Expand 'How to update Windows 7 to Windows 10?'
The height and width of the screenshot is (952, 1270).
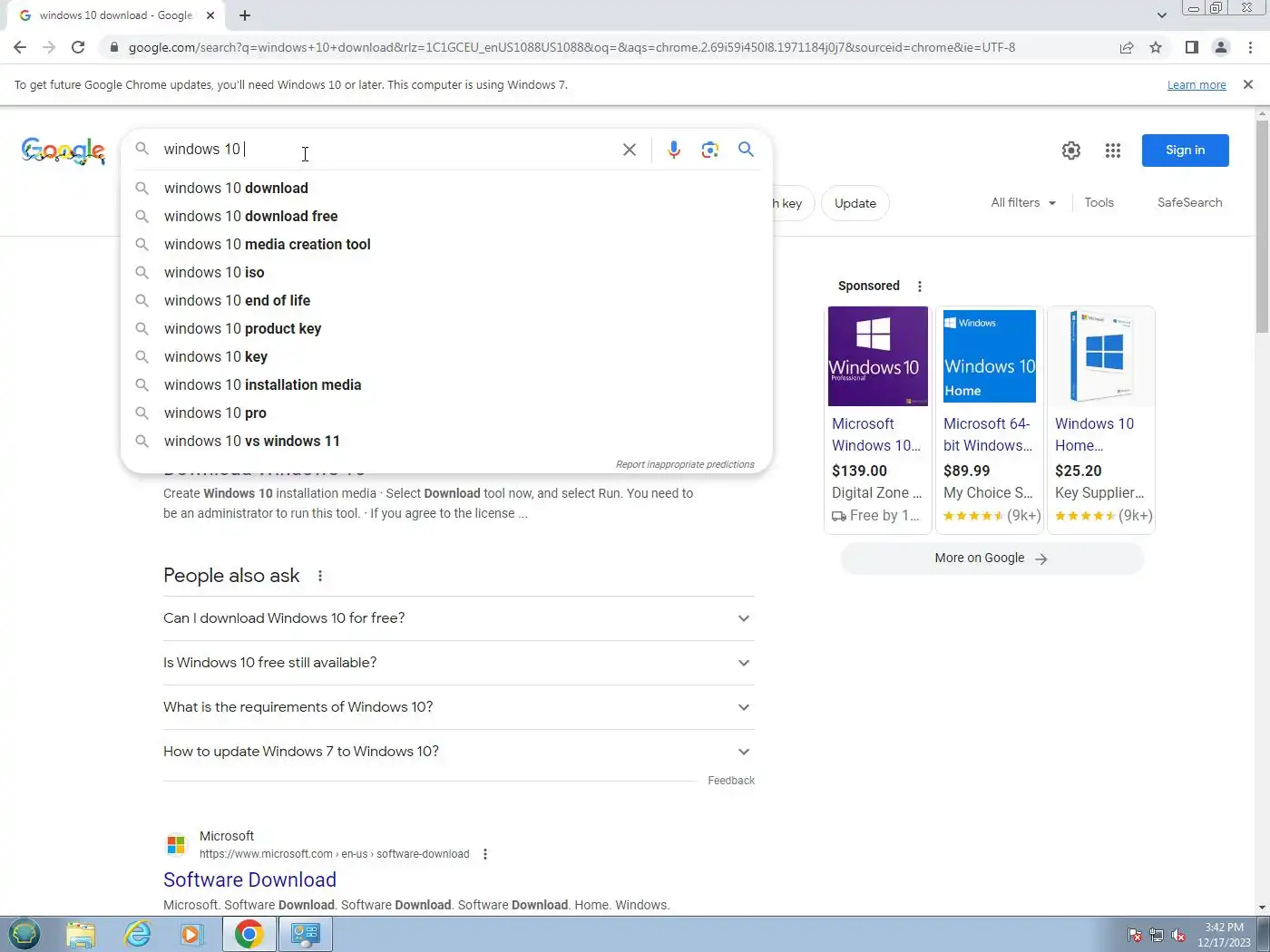[x=459, y=752]
